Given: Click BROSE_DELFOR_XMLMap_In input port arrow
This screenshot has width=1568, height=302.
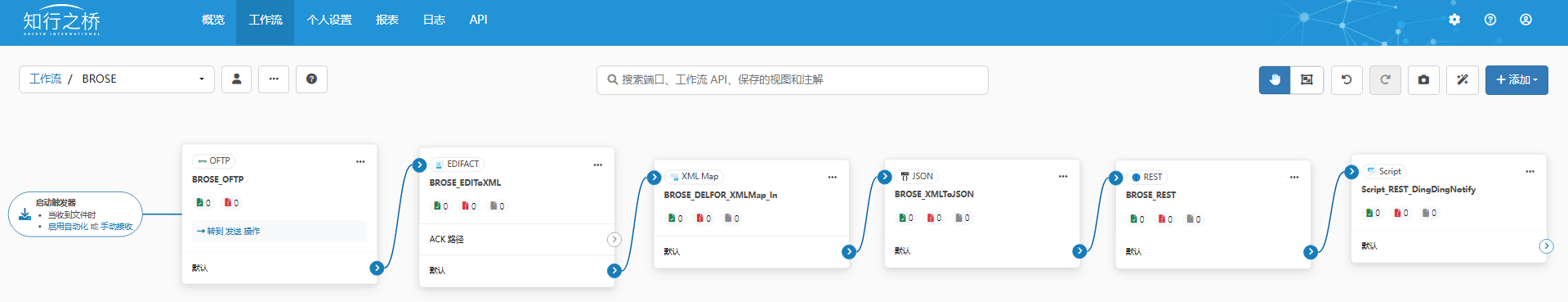Looking at the screenshot, I should tap(654, 177).
